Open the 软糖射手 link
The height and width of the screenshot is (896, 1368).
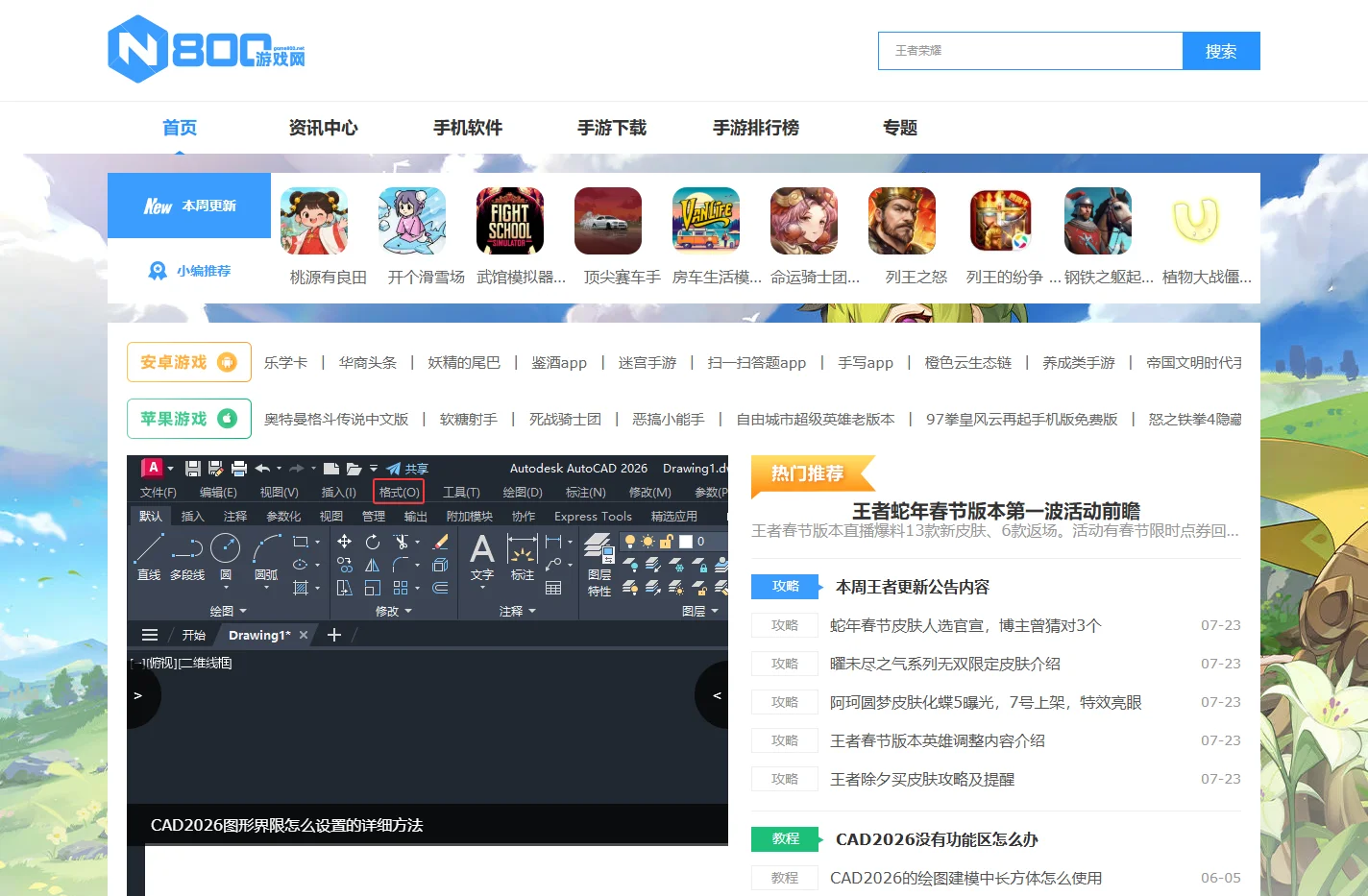coord(469,419)
